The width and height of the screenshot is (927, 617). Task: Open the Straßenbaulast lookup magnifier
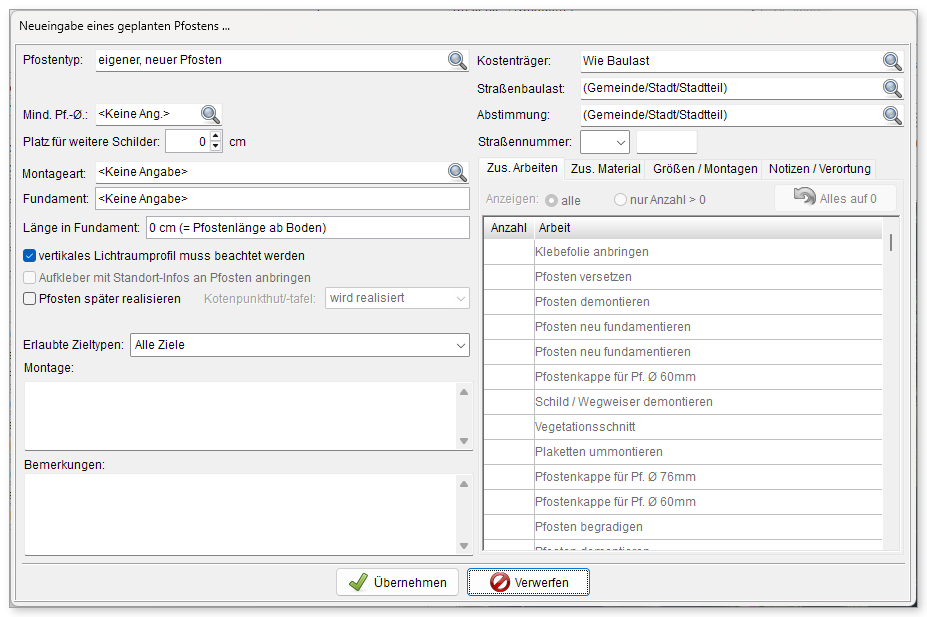tap(892, 88)
